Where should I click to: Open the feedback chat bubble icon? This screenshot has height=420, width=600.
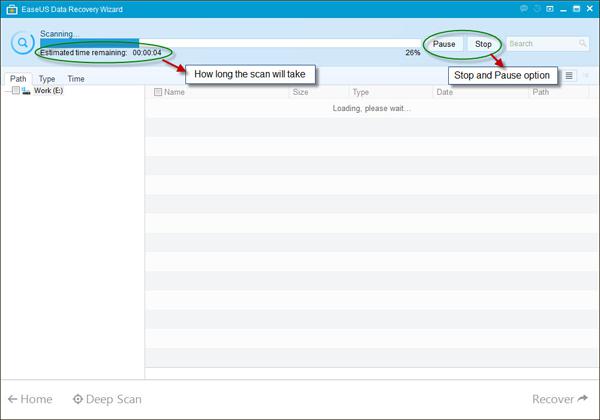(x=525, y=8)
